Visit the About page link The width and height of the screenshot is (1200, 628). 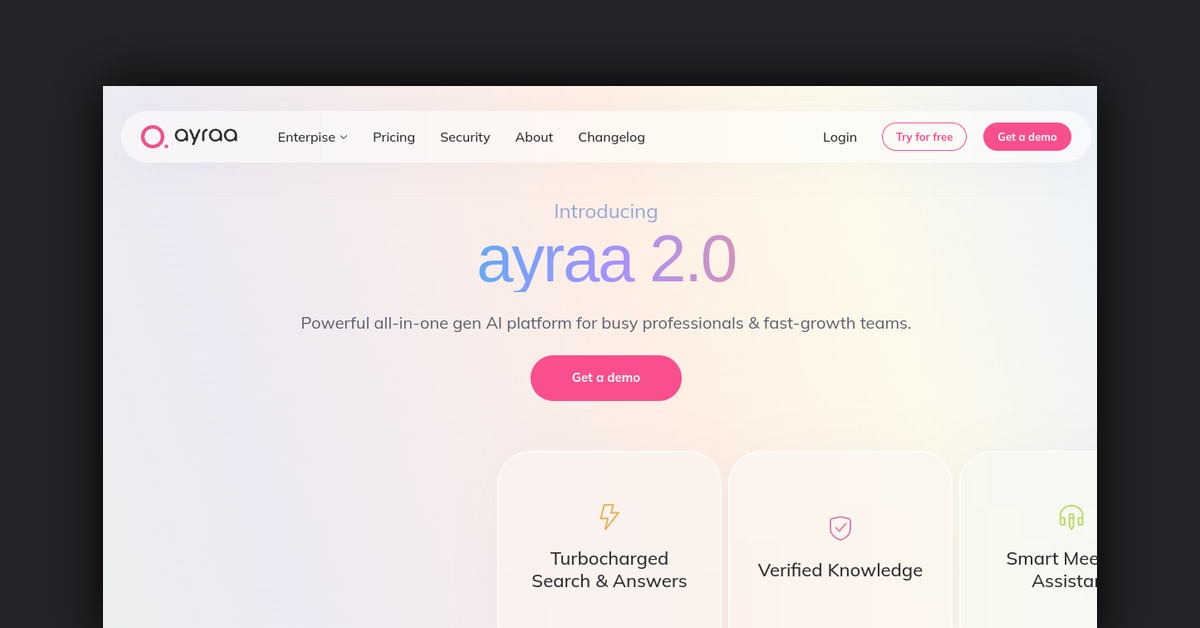pos(534,137)
